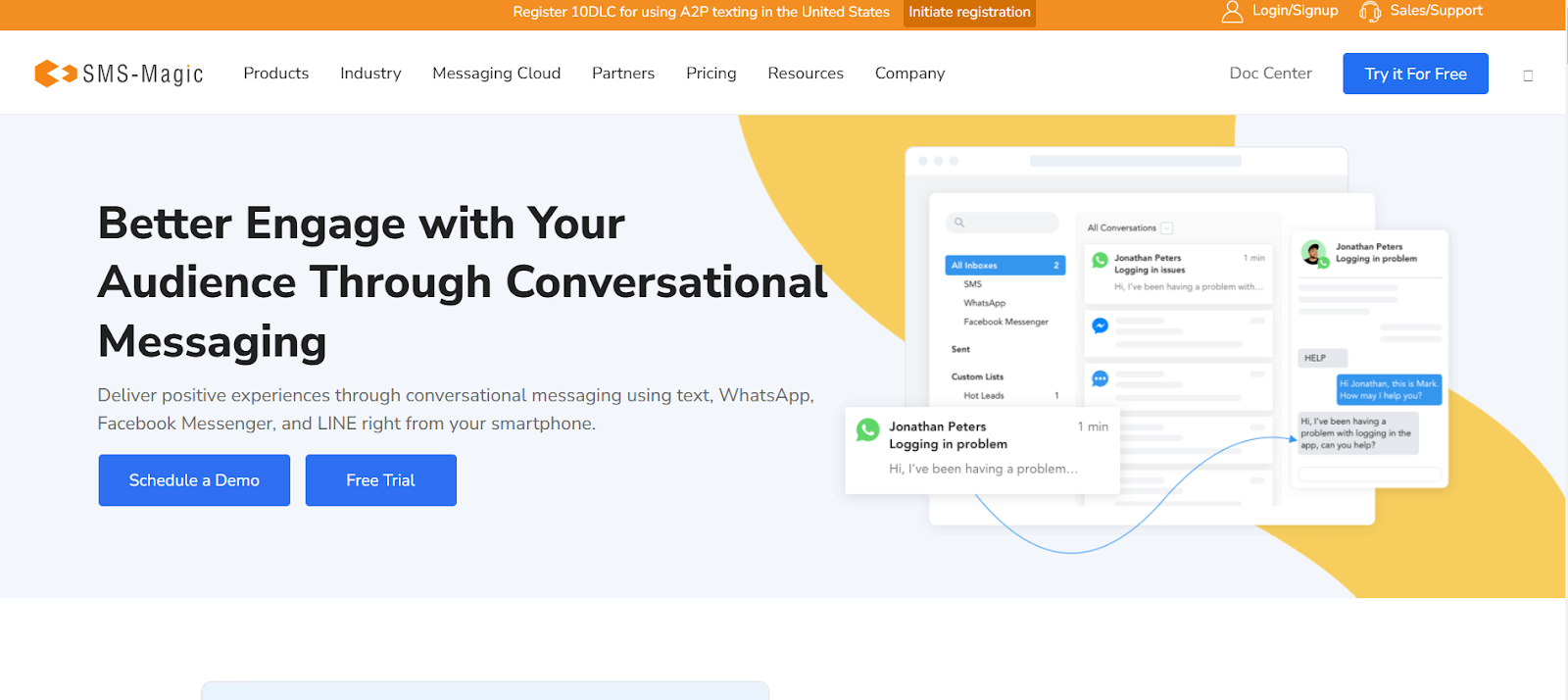Click the WhatsApp icon in the 'Logging in issues' conversation

pyautogui.click(x=1100, y=260)
